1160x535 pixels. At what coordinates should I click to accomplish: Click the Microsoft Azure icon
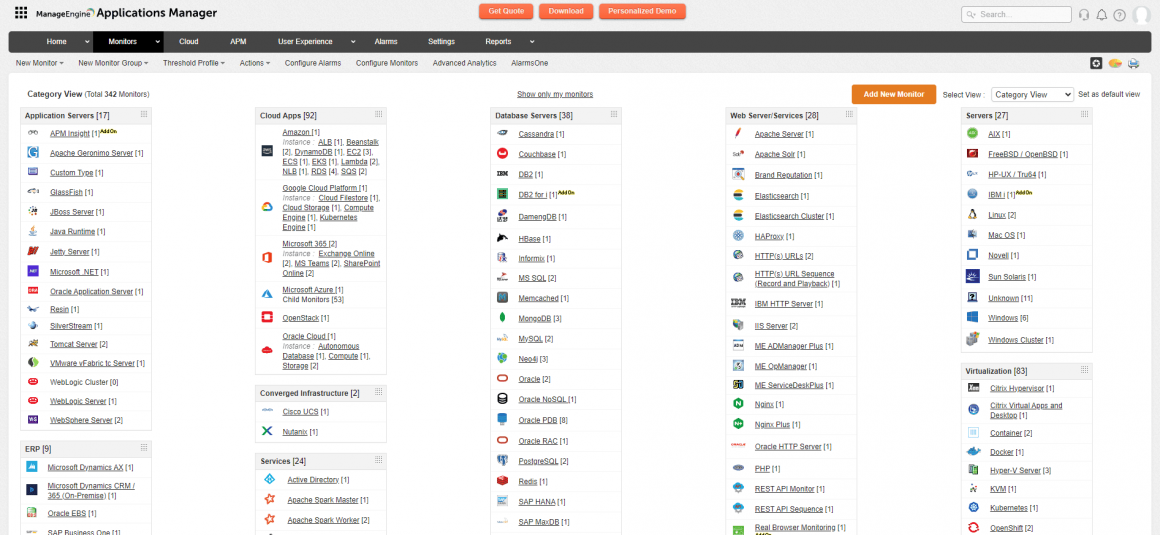pyautogui.click(x=267, y=294)
